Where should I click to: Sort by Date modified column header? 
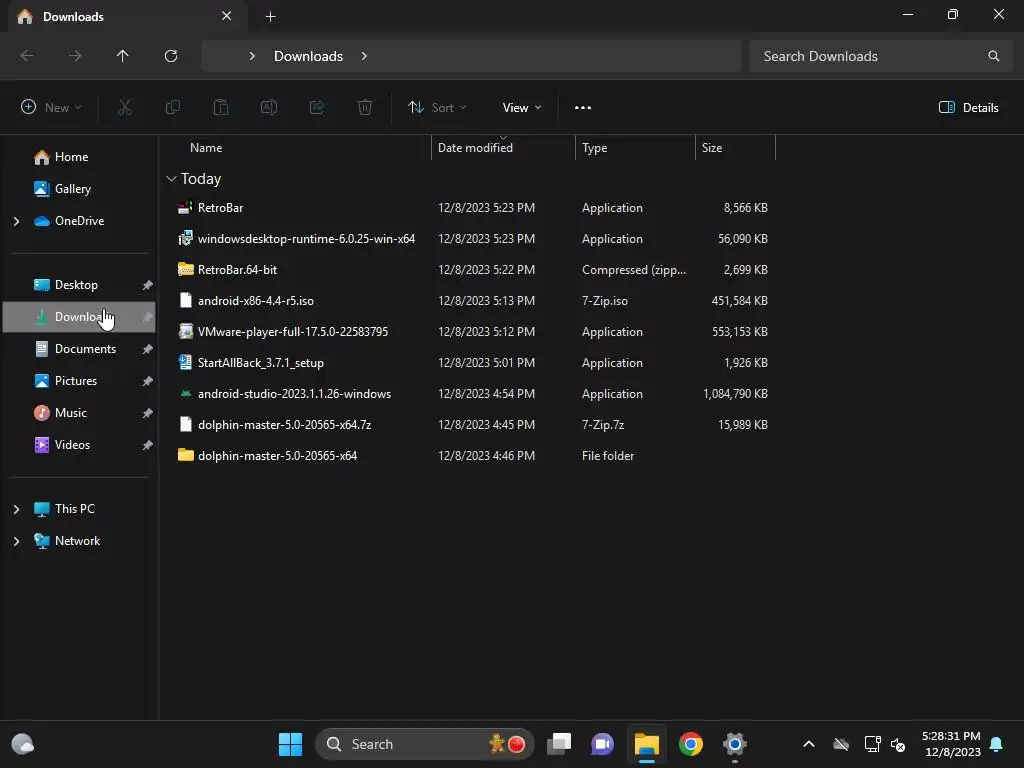[x=475, y=148]
